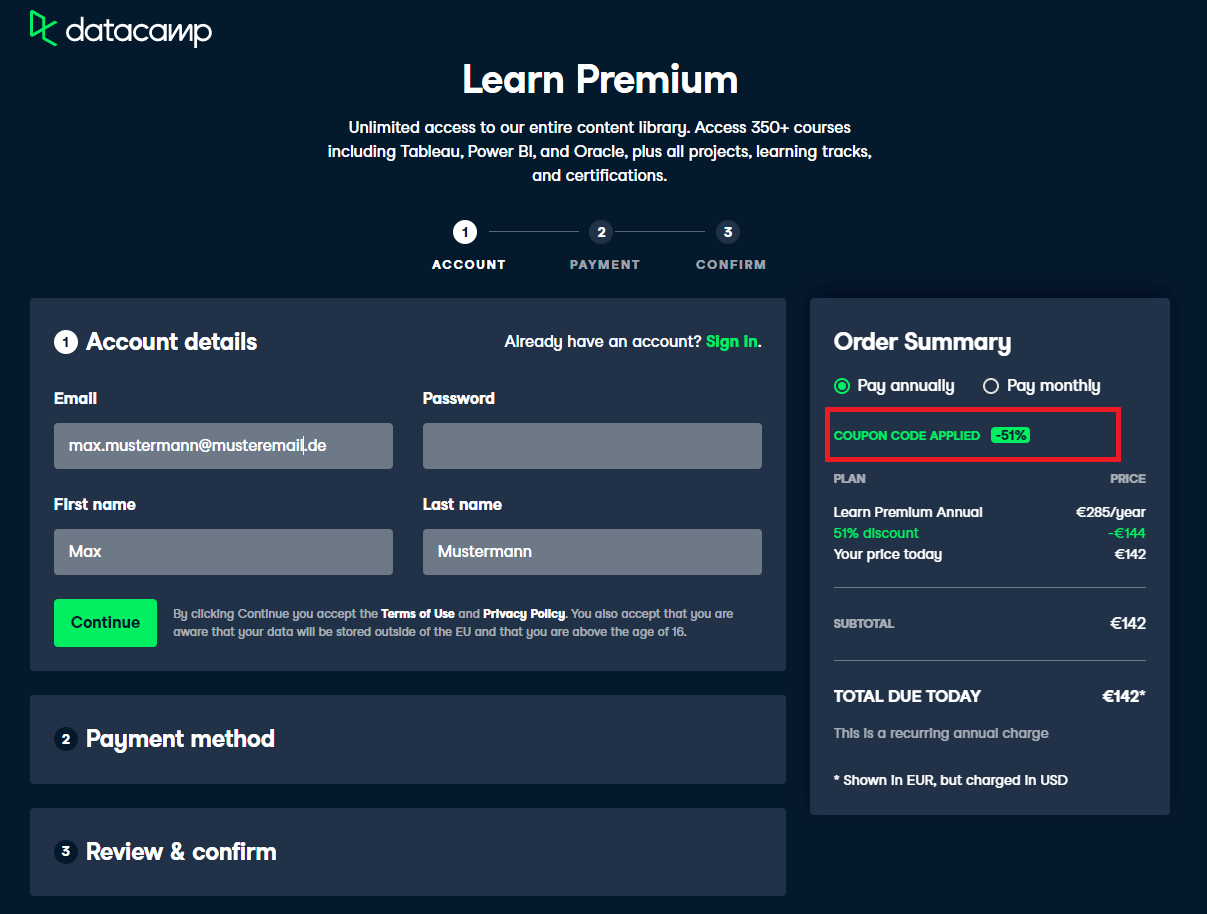The image size is (1207, 914).
Task: Click the -€144 discount amount
Action: [x=1126, y=533]
